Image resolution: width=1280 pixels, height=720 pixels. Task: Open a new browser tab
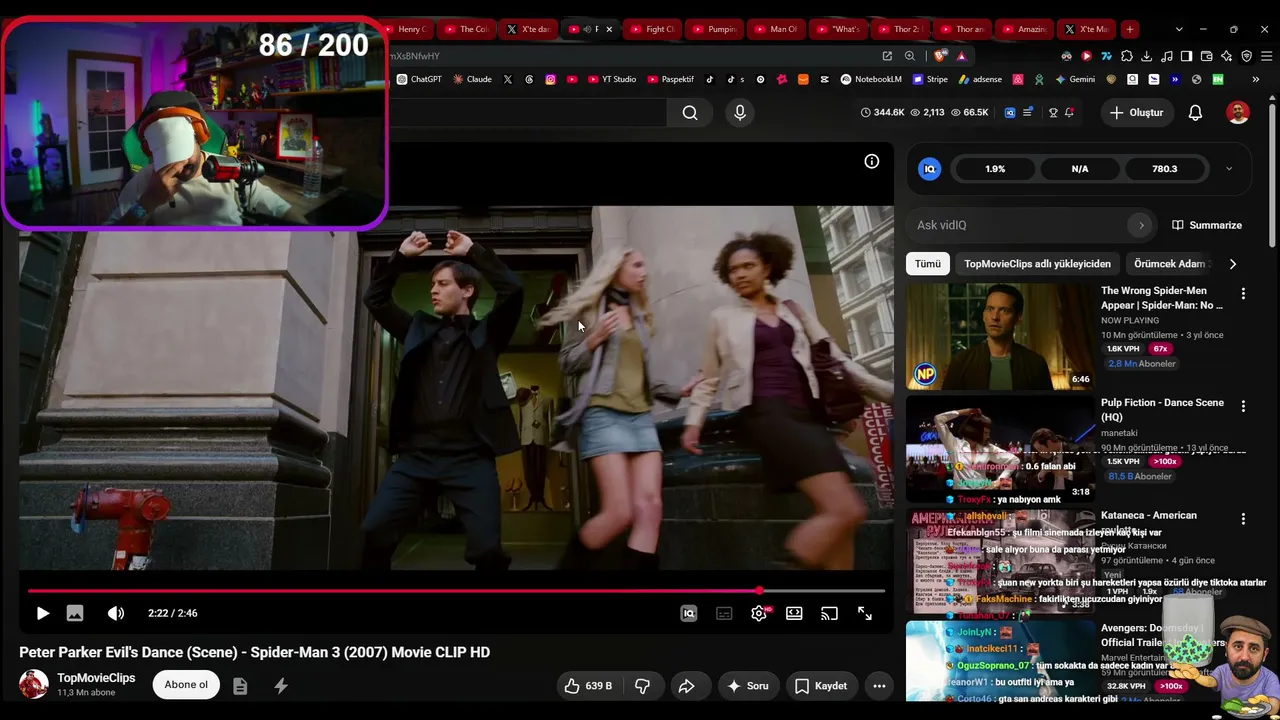pyautogui.click(x=1129, y=29)
